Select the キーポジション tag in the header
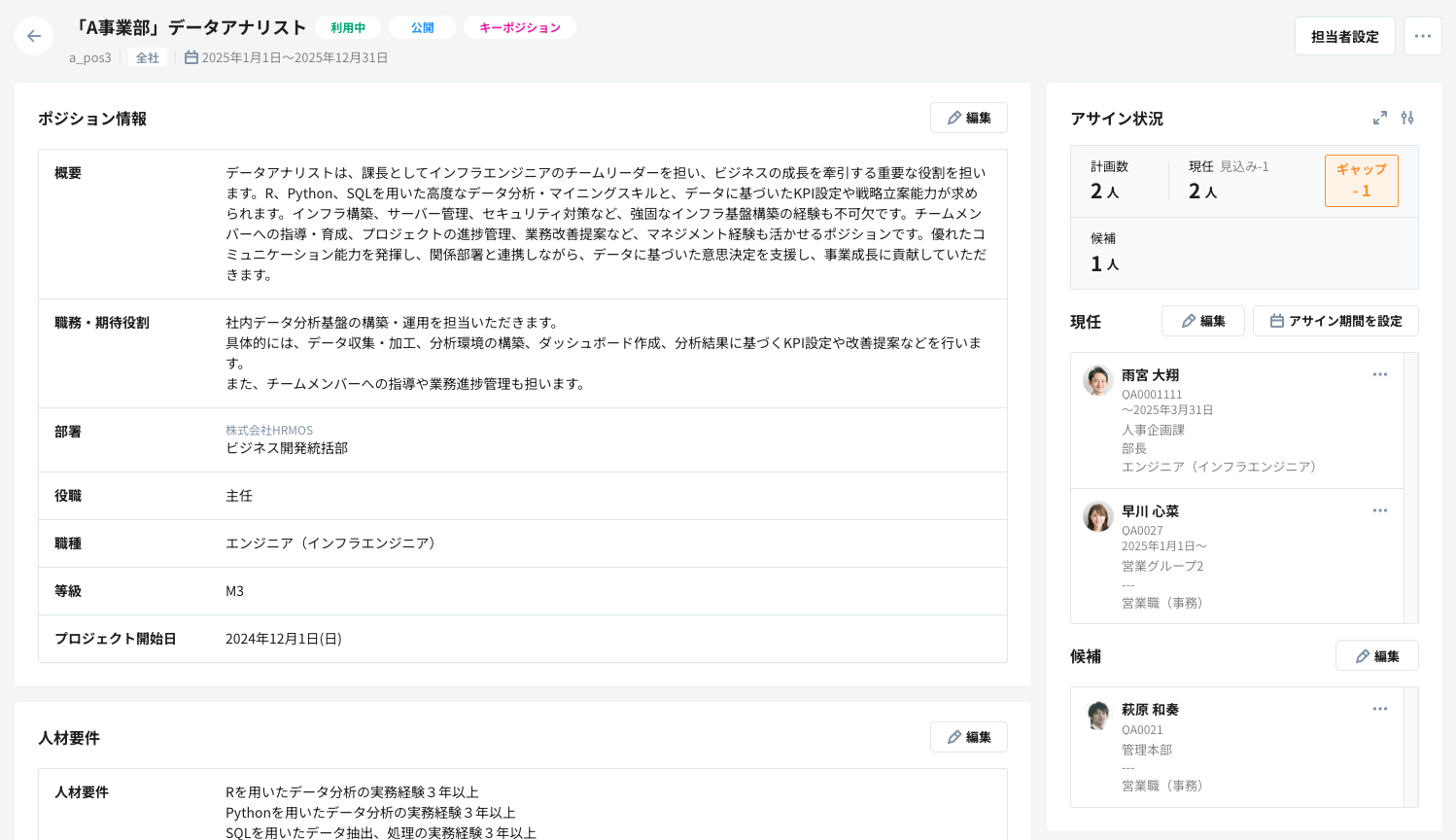 point(519,28)
